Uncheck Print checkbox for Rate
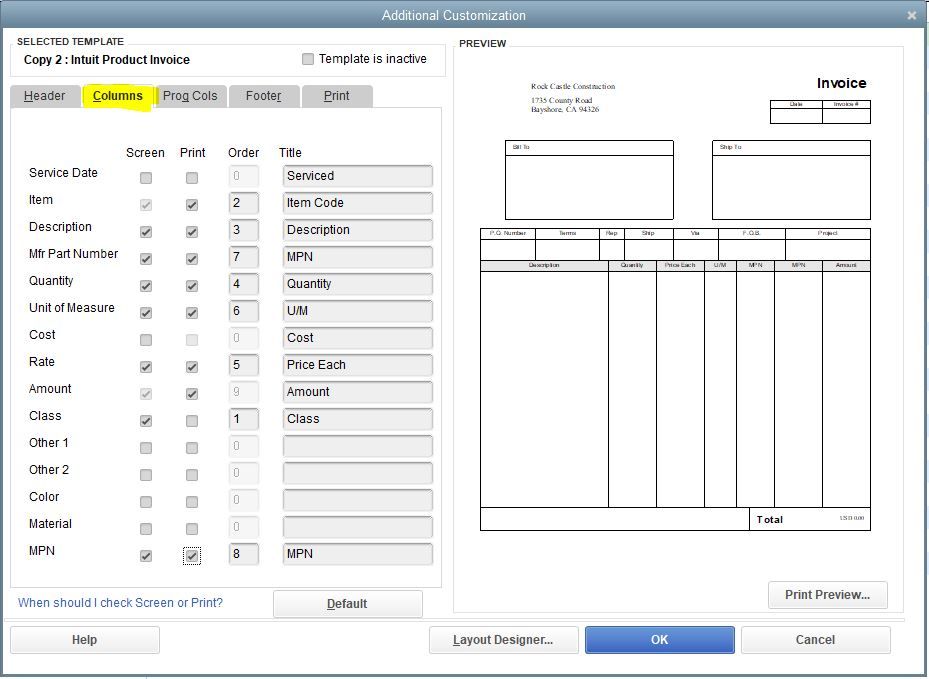The height and width of the screenshot is (679, 929). 192,367
